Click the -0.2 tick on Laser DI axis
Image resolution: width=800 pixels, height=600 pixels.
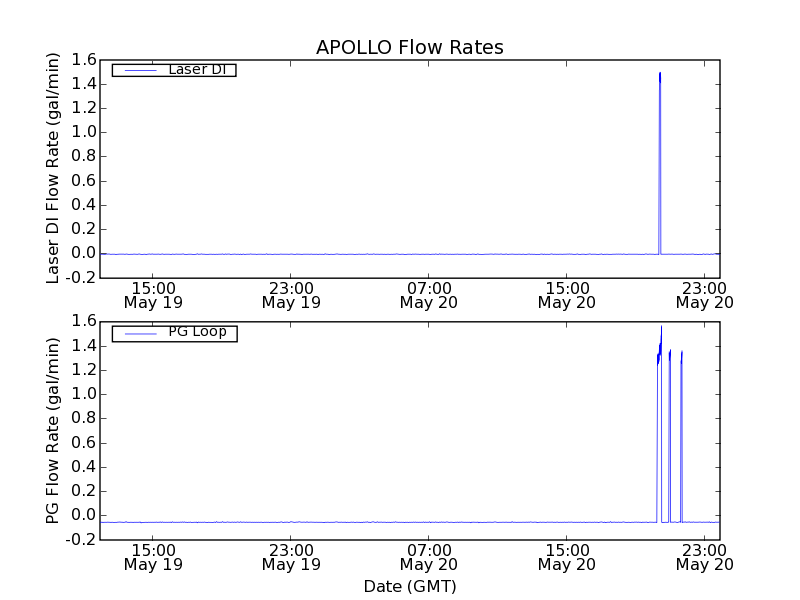coord(81,278)
